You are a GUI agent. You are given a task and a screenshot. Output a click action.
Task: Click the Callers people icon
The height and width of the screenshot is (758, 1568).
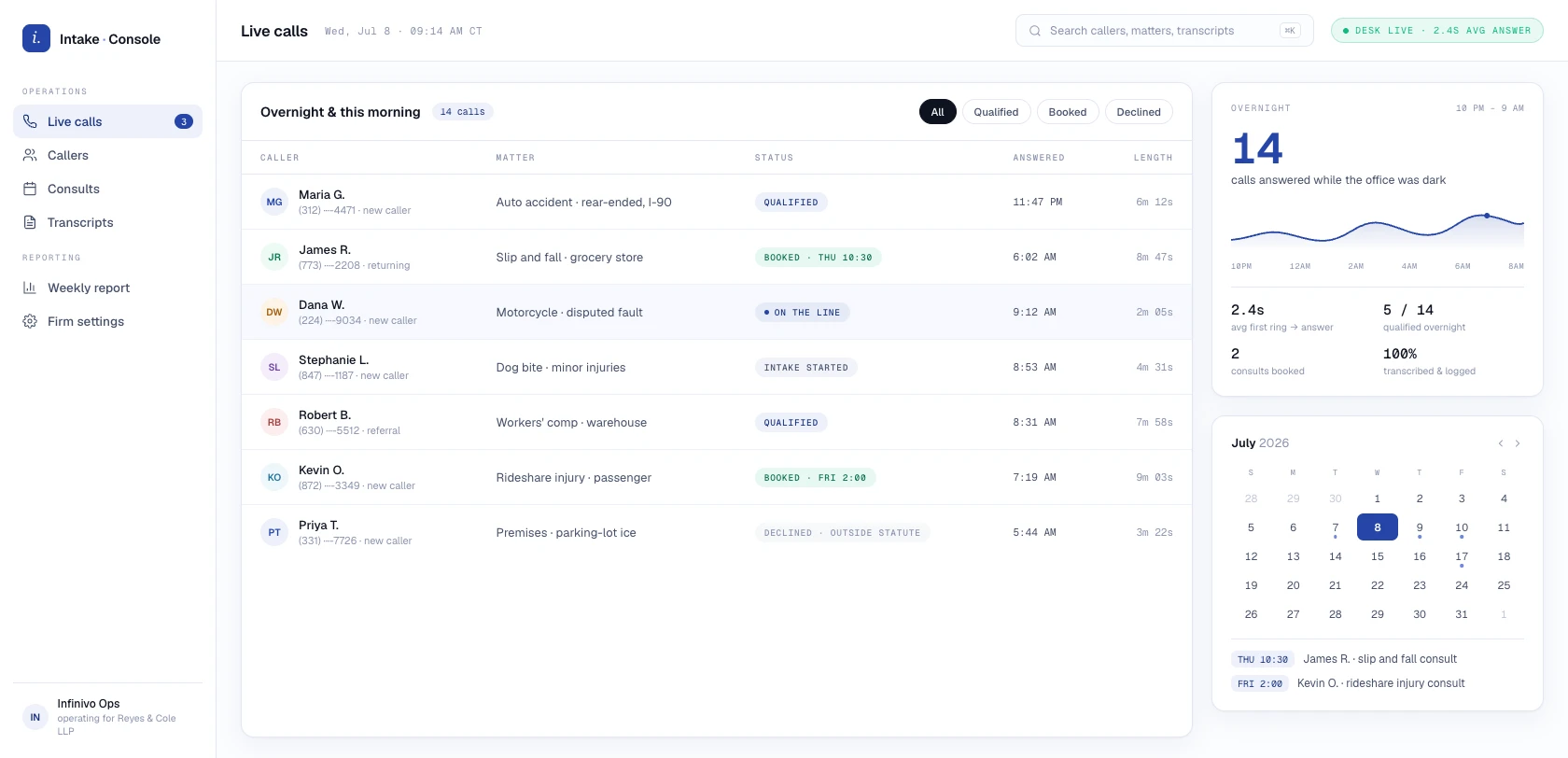(x=30, y=155)
